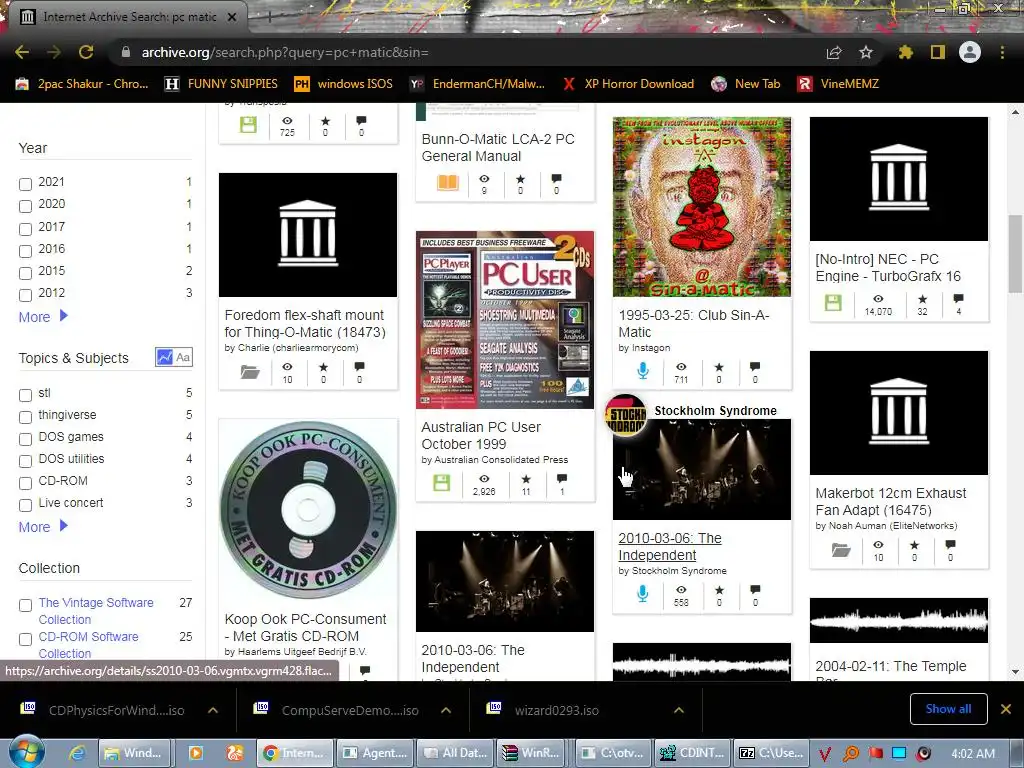Screen dimensions: 1024x768
Task: Expand More under the Year filter
Action: pos(43,317)
